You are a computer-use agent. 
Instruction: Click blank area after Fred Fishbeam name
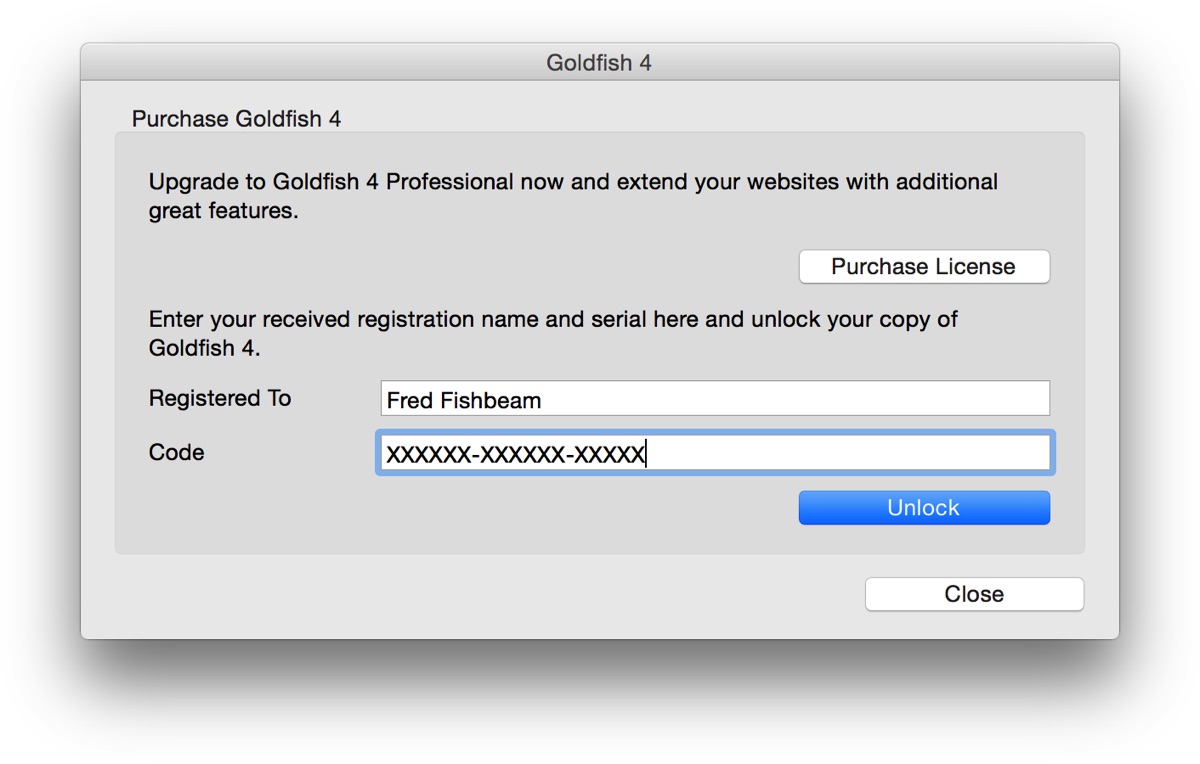coord(795,398)
